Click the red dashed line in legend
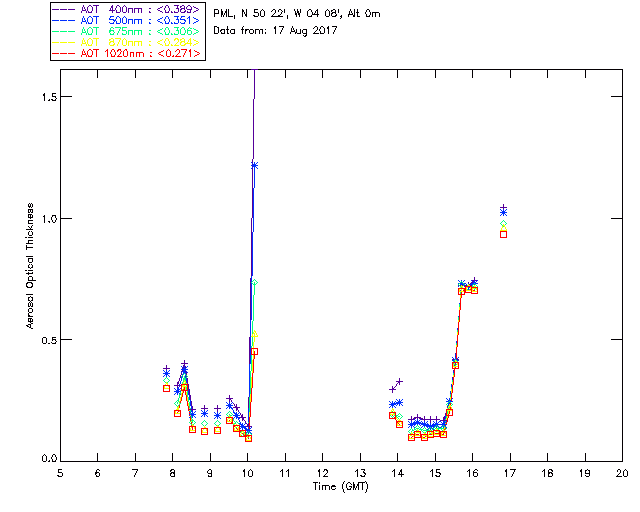 (x=64, y=53)
